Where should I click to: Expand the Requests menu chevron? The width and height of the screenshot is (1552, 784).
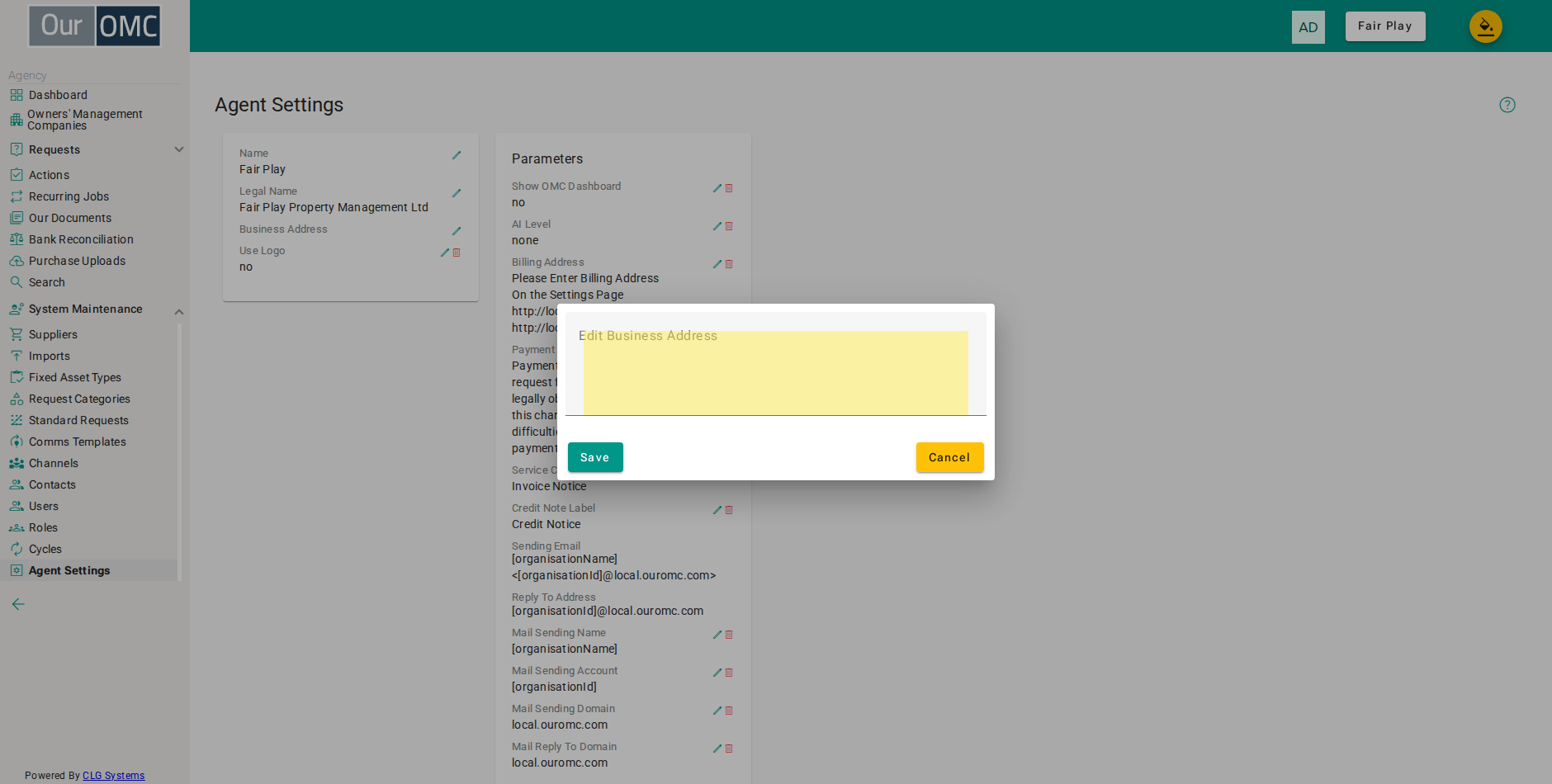(x=179, y=149)
